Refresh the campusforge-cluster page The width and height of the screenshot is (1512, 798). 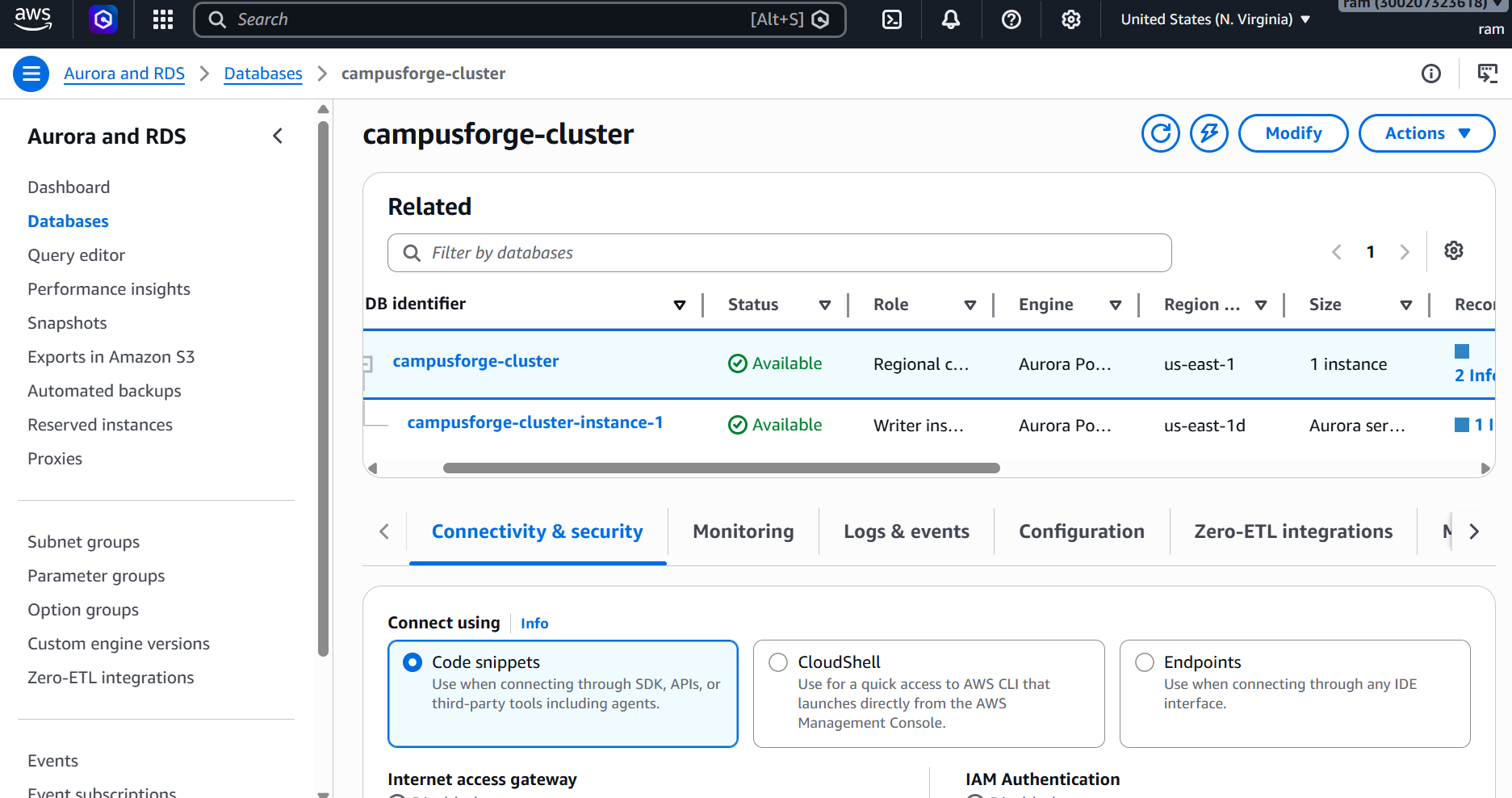[1161, 133]
